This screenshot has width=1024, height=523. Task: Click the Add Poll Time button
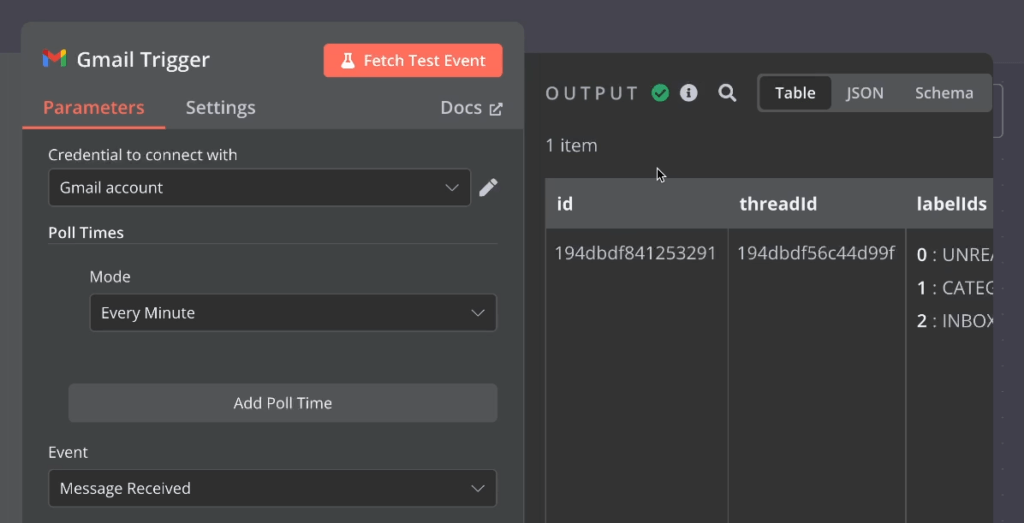[282, 403]
